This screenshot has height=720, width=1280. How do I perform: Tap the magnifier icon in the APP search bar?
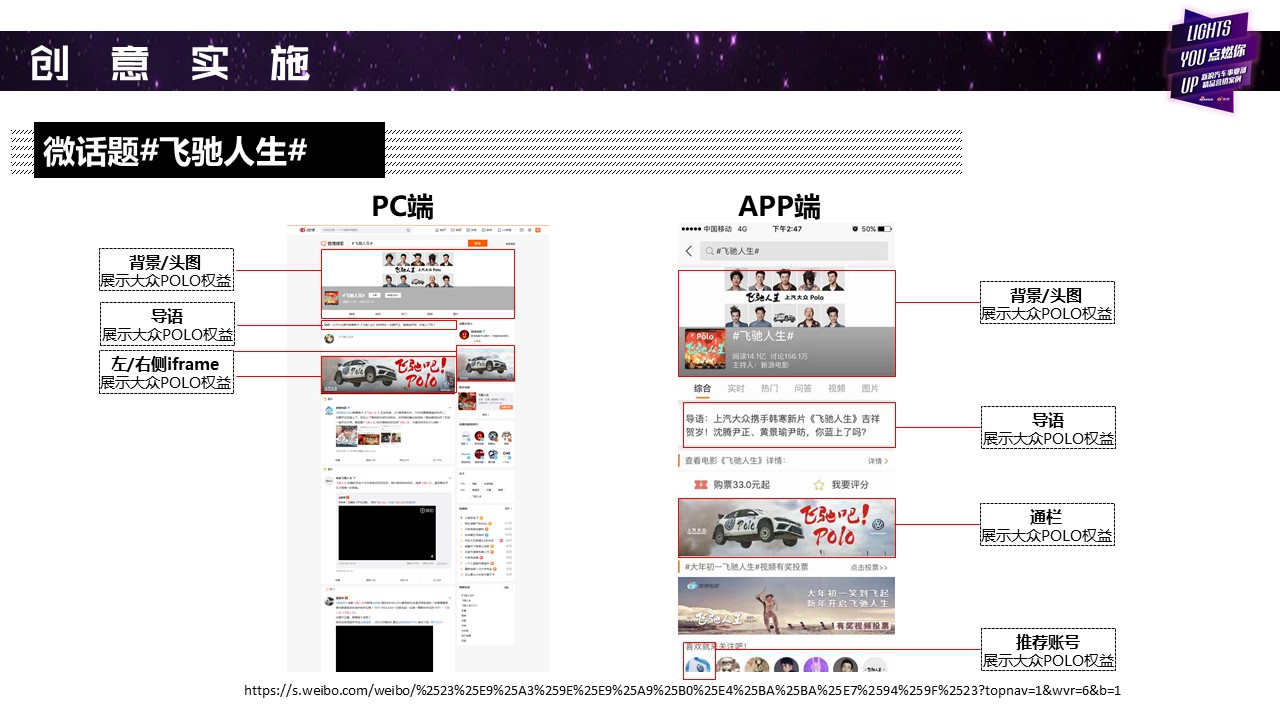coord(709,252)
